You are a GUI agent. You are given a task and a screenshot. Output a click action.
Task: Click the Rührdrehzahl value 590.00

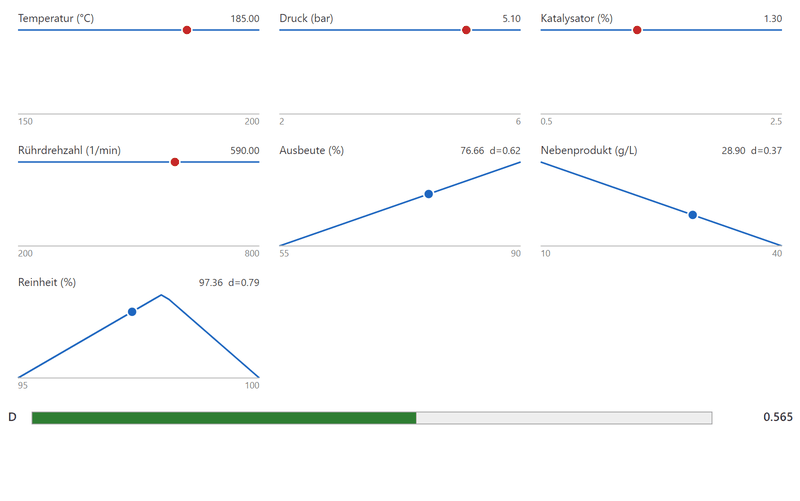245,151
